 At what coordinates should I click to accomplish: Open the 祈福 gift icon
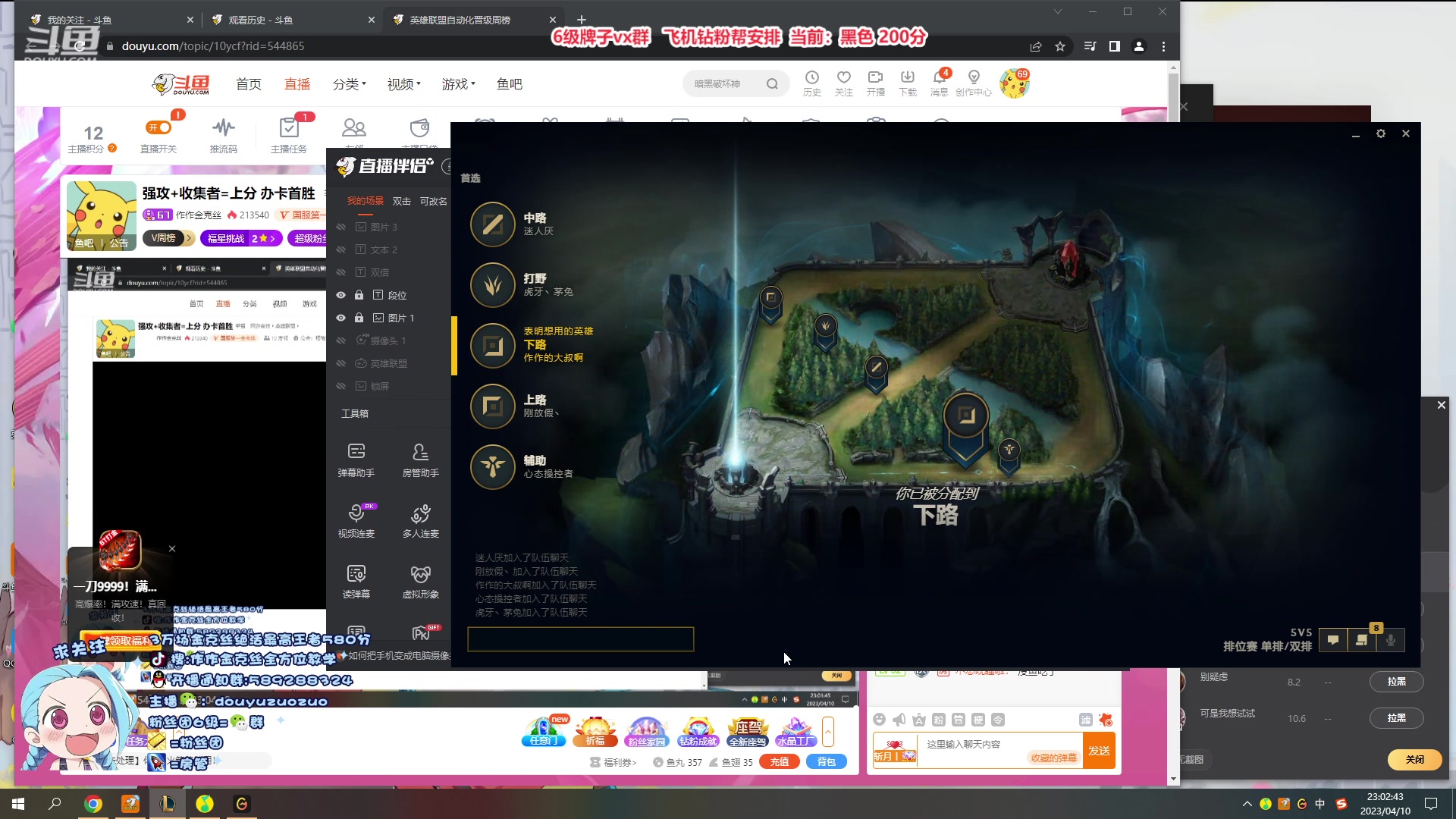[595, 732]
